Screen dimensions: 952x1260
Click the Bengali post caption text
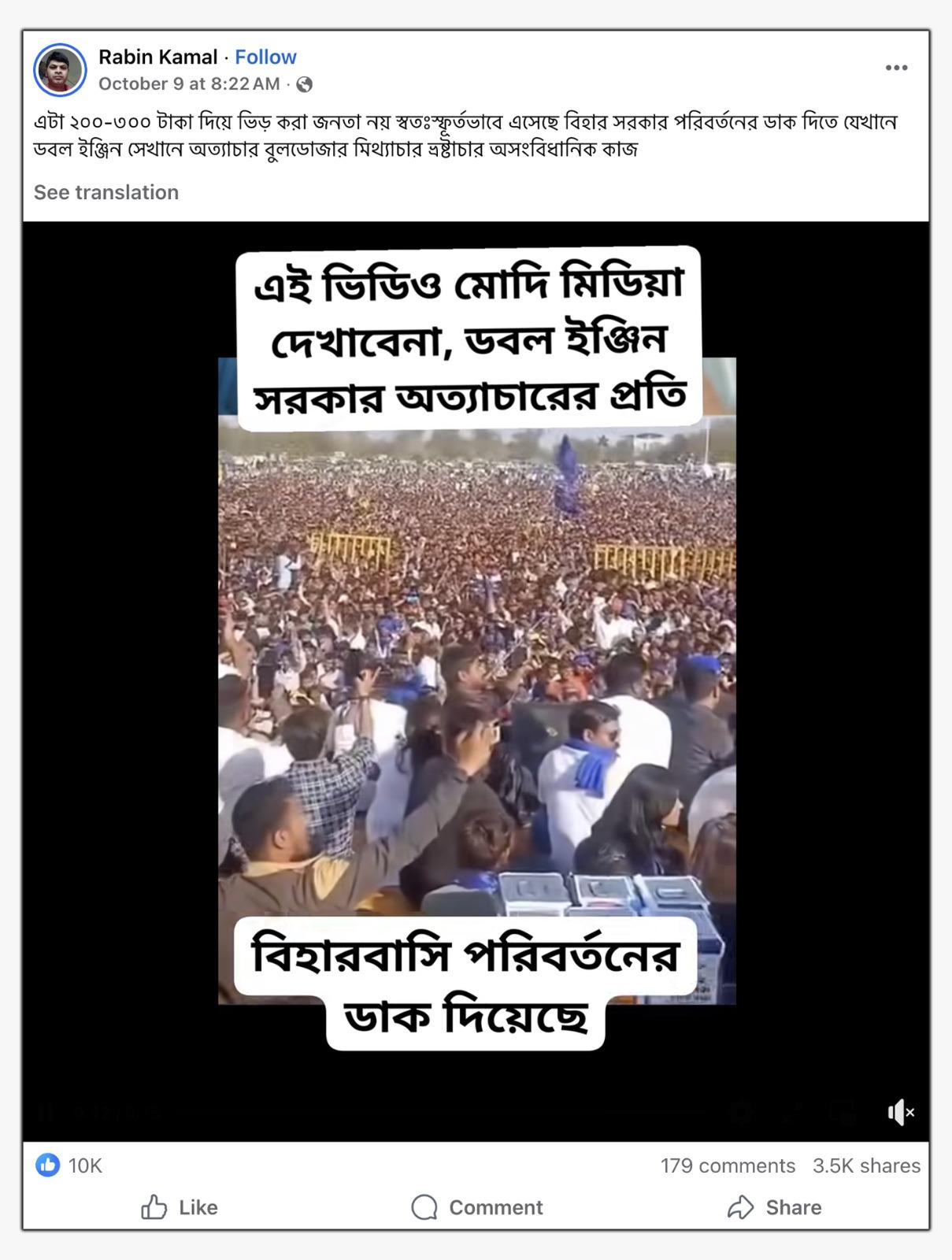pyautogui.click(x=466, y=135)
